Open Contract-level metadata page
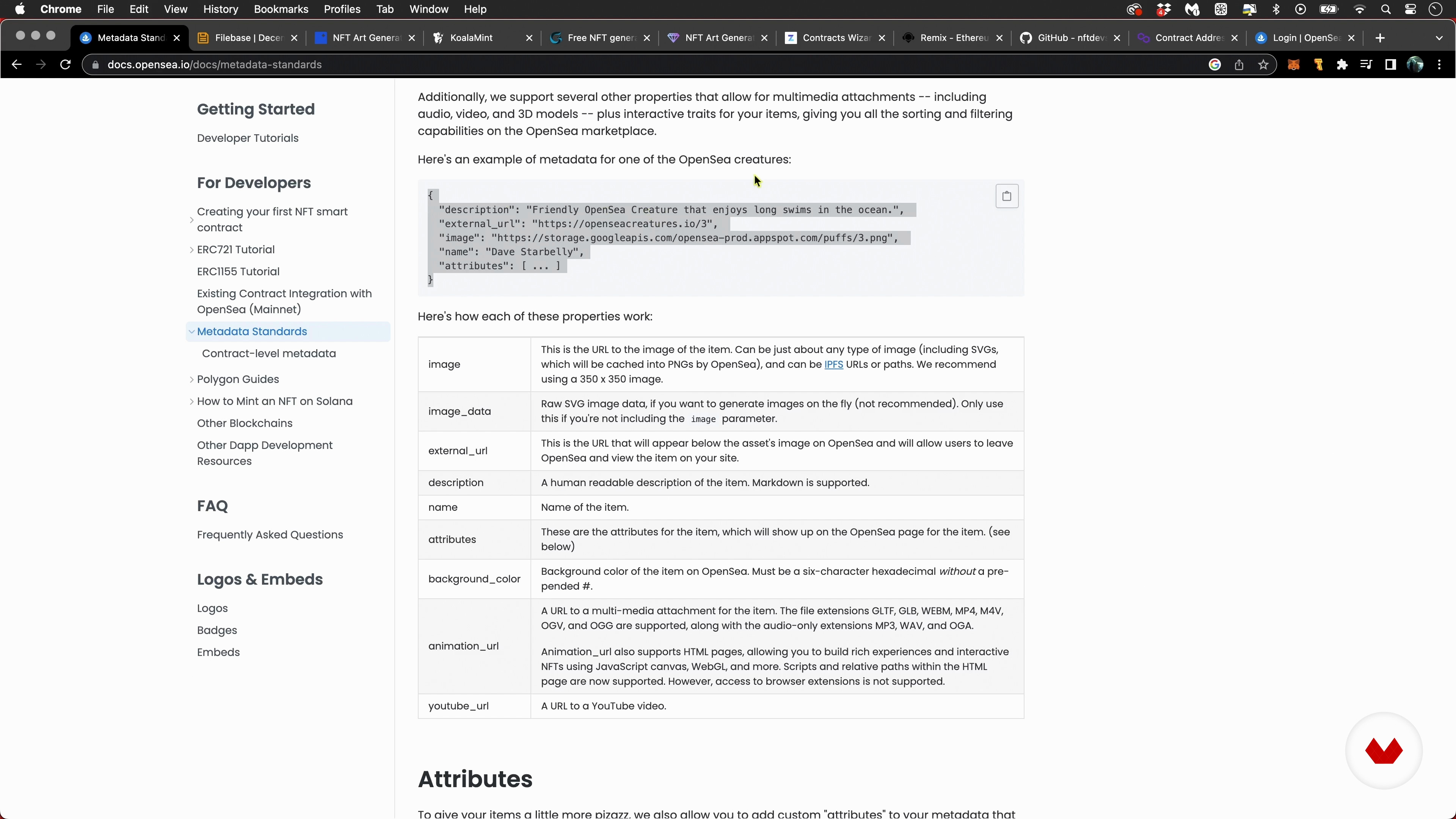Image resolution: width=1456 pixels, height=819 pixels. pos(269,354)
